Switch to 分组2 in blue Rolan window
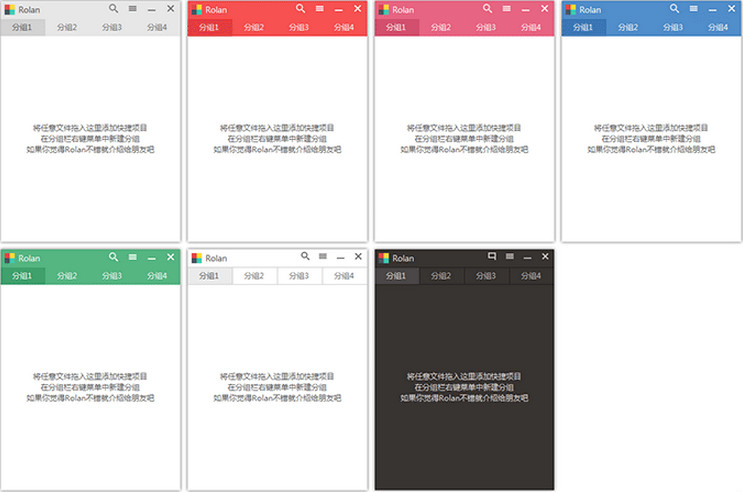Viewport: 743px width, 492px height. tap(628, 27)
